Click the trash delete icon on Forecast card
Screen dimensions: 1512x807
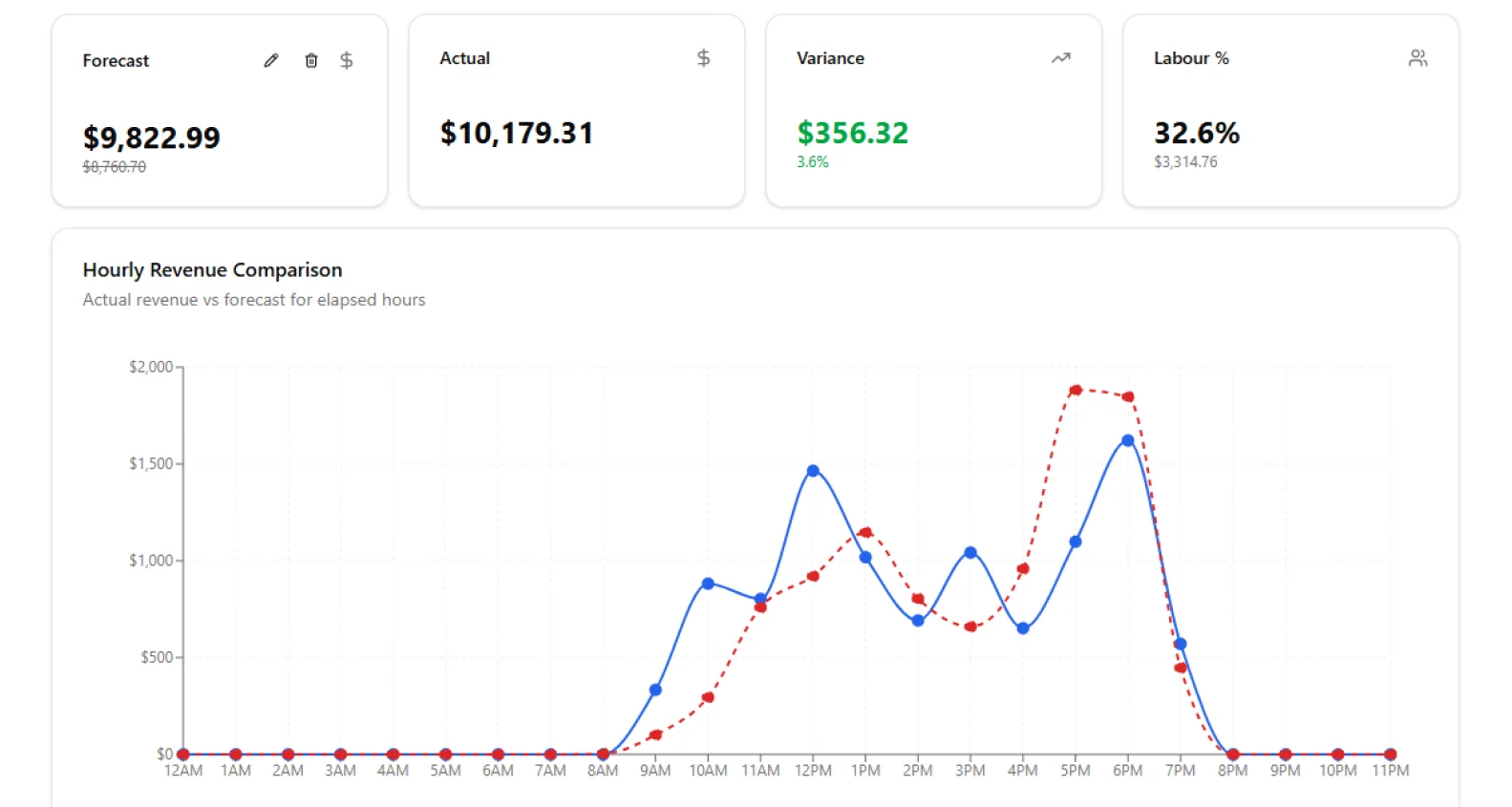tap(310, 60)
